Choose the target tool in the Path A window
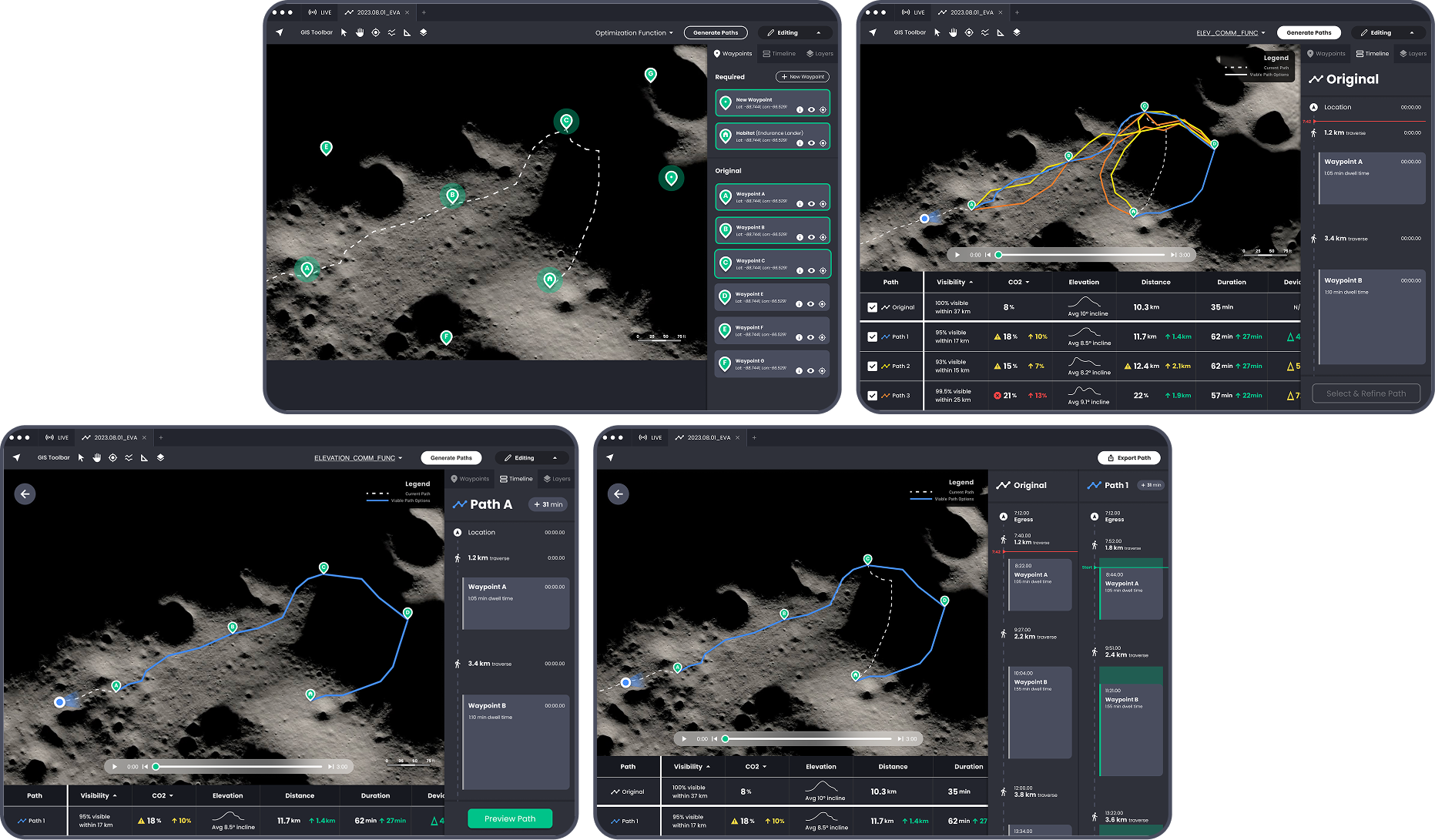 (x=112, y=457)
